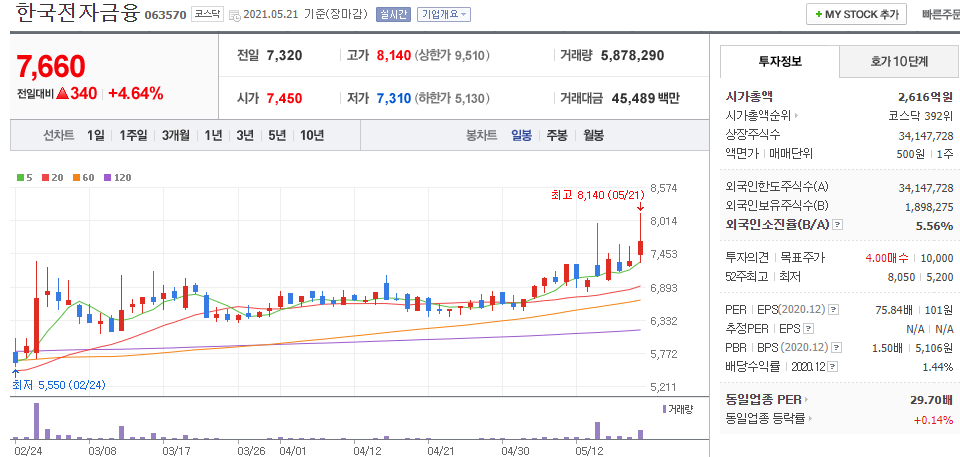Viewport: 960px width, 457px height.
Task: Click the 코스닥 392위 ranking value
Action: tap(921, 115)
